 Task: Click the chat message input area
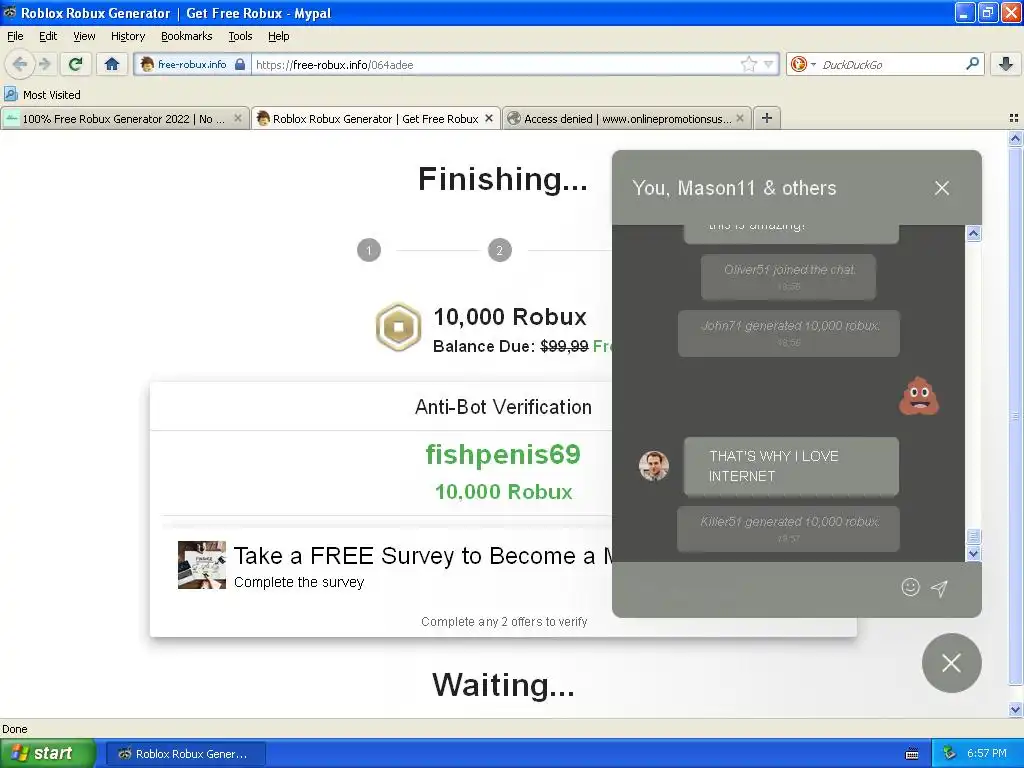point(758,588)
